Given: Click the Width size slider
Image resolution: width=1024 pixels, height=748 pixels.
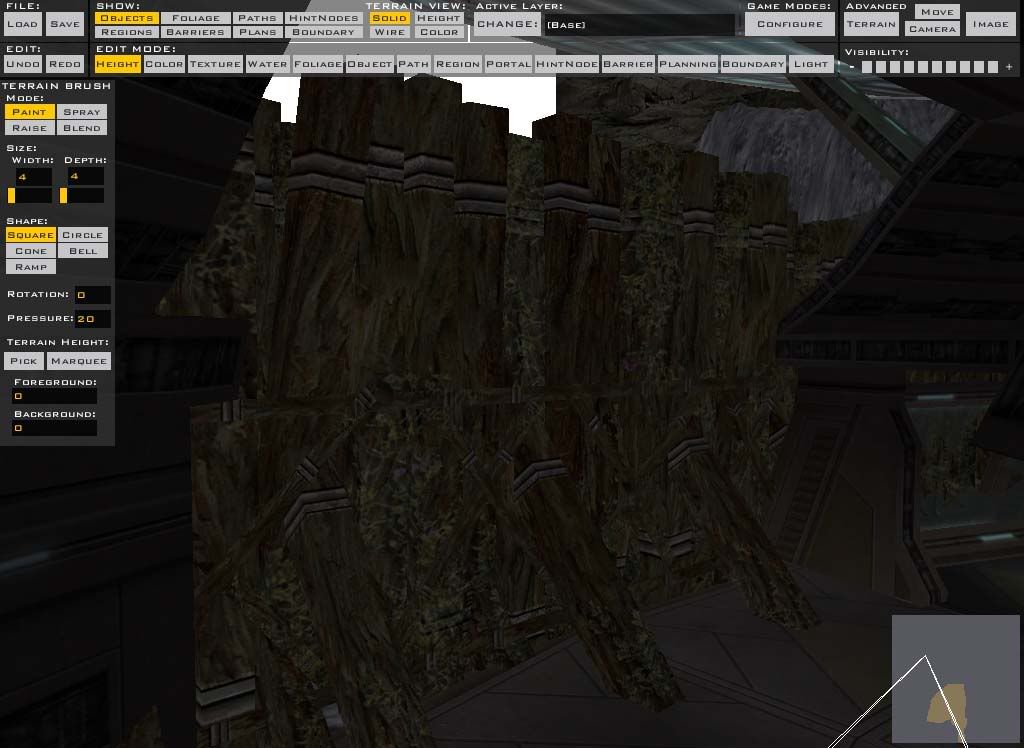Looking at the screenshot, I should (29, 195).
